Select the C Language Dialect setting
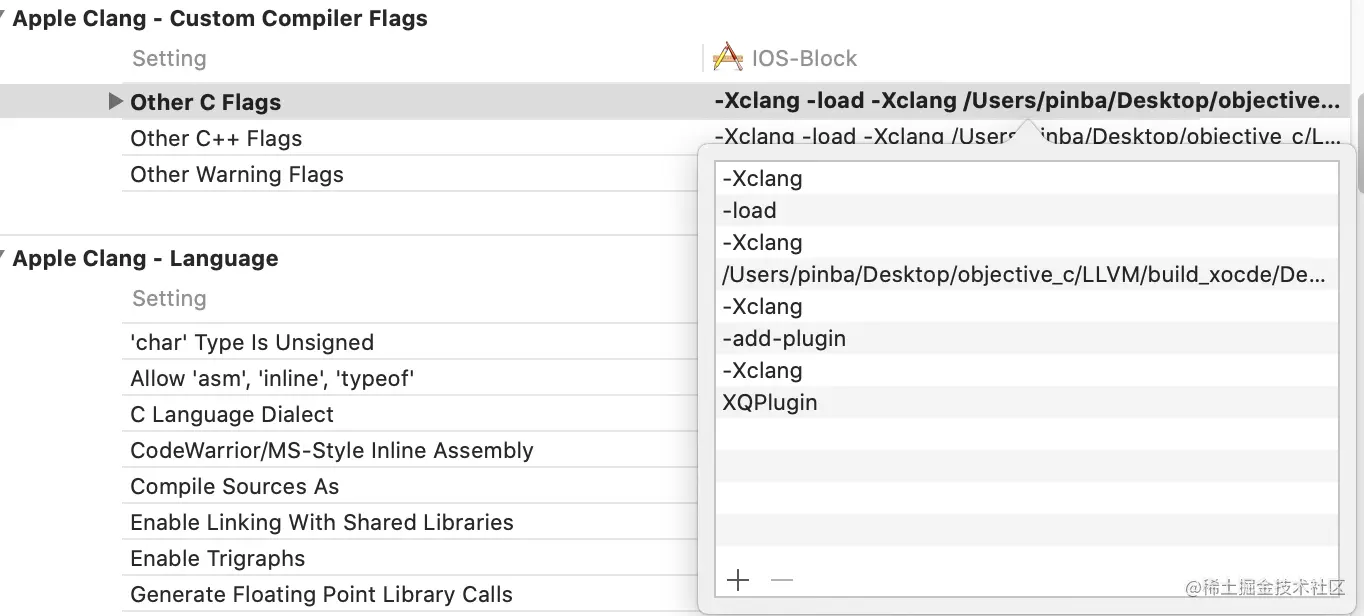Screen dimensions: 1364x616 click(x=232, y=415)
